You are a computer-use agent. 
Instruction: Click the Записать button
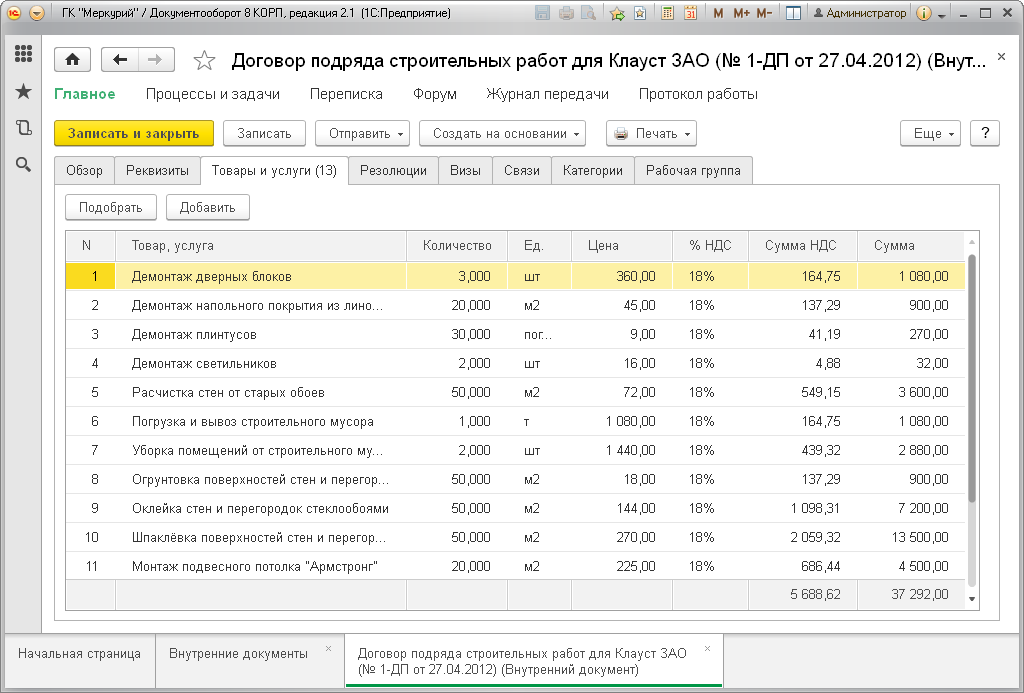[x=264, y=133]
